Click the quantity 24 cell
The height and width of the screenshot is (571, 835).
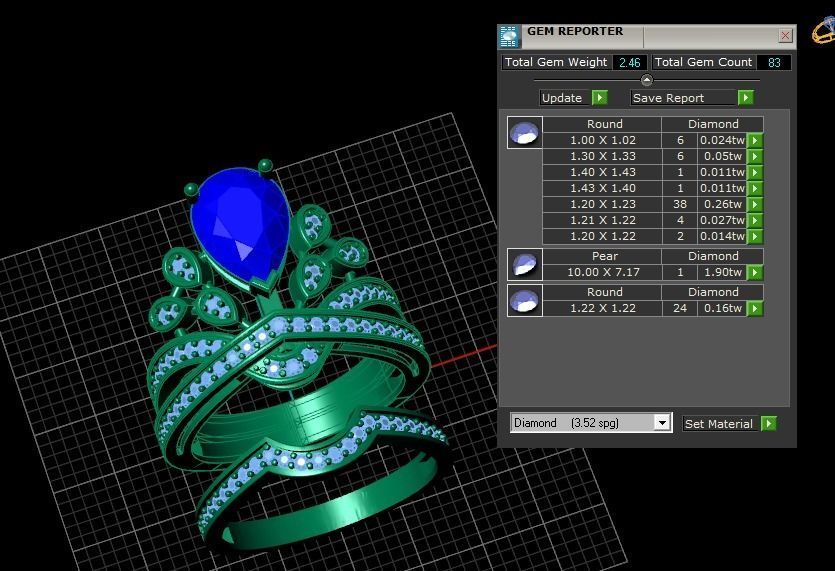click(x=680, y=308)
